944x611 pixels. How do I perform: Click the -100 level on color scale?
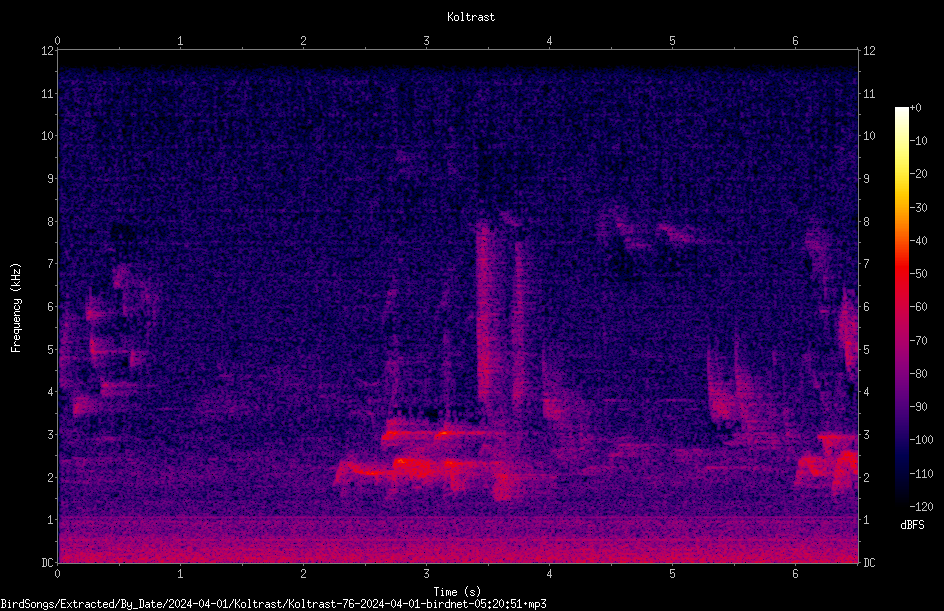921,440
